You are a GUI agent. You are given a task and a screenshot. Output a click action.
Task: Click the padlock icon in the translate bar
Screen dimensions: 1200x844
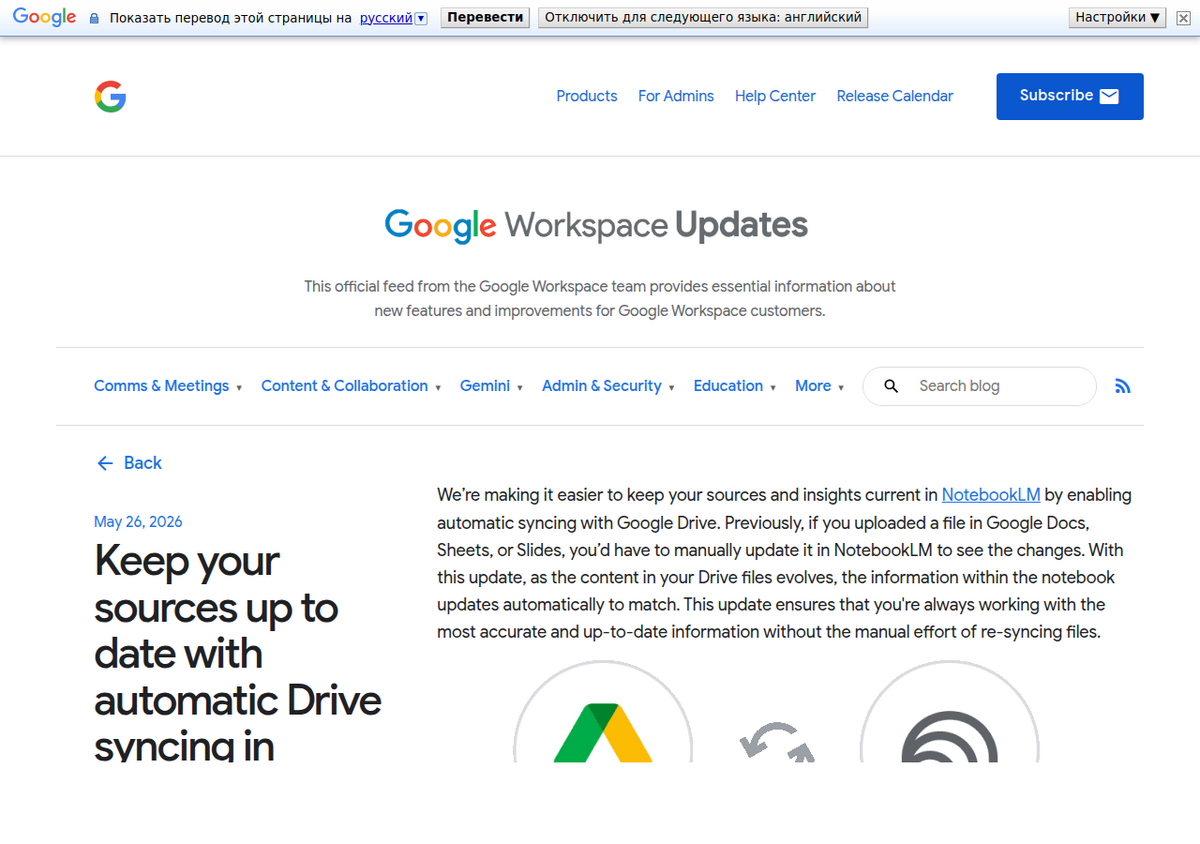tap(94, 18)
